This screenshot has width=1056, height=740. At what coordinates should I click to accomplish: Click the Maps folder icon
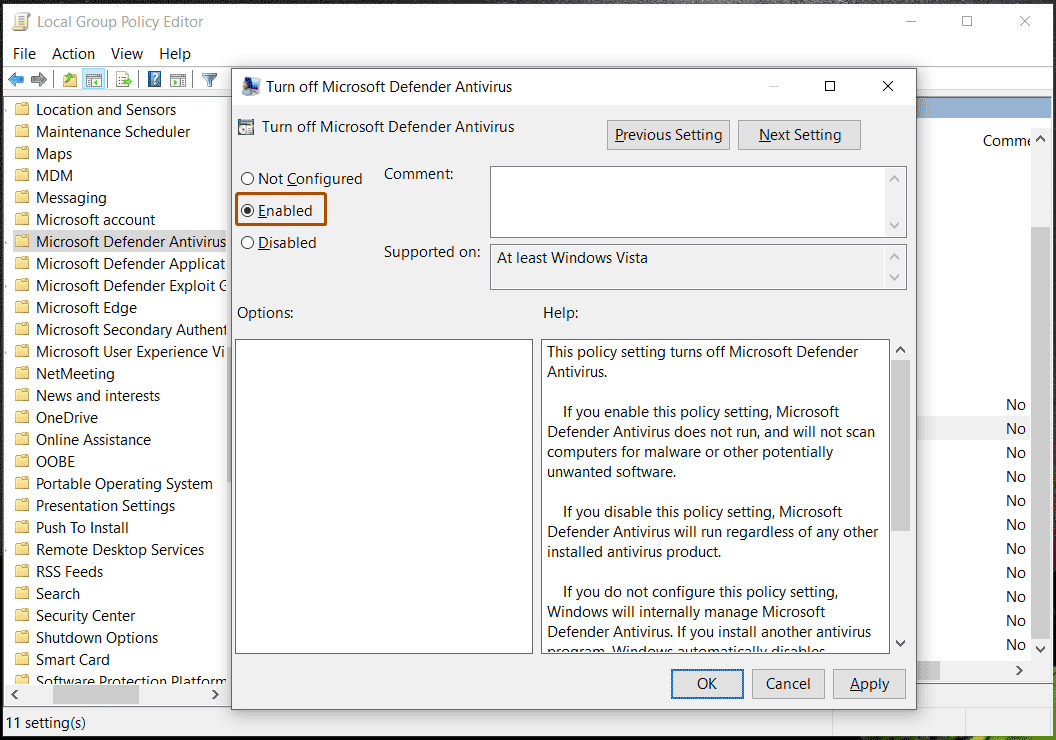(x=22, y=153)
